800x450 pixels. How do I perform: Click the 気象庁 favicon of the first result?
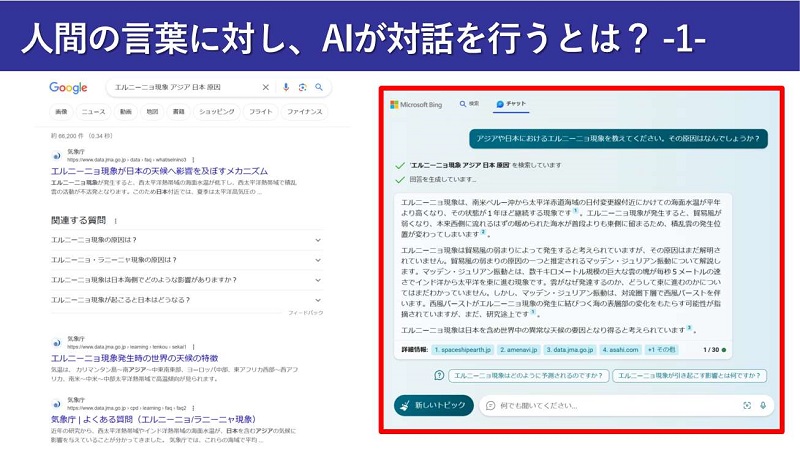[x=56, y=156]
